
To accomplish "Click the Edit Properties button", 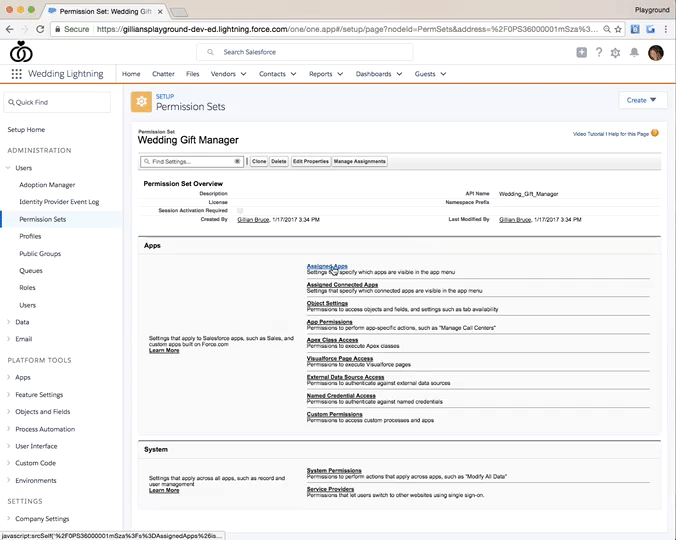I will click(311, 161).
